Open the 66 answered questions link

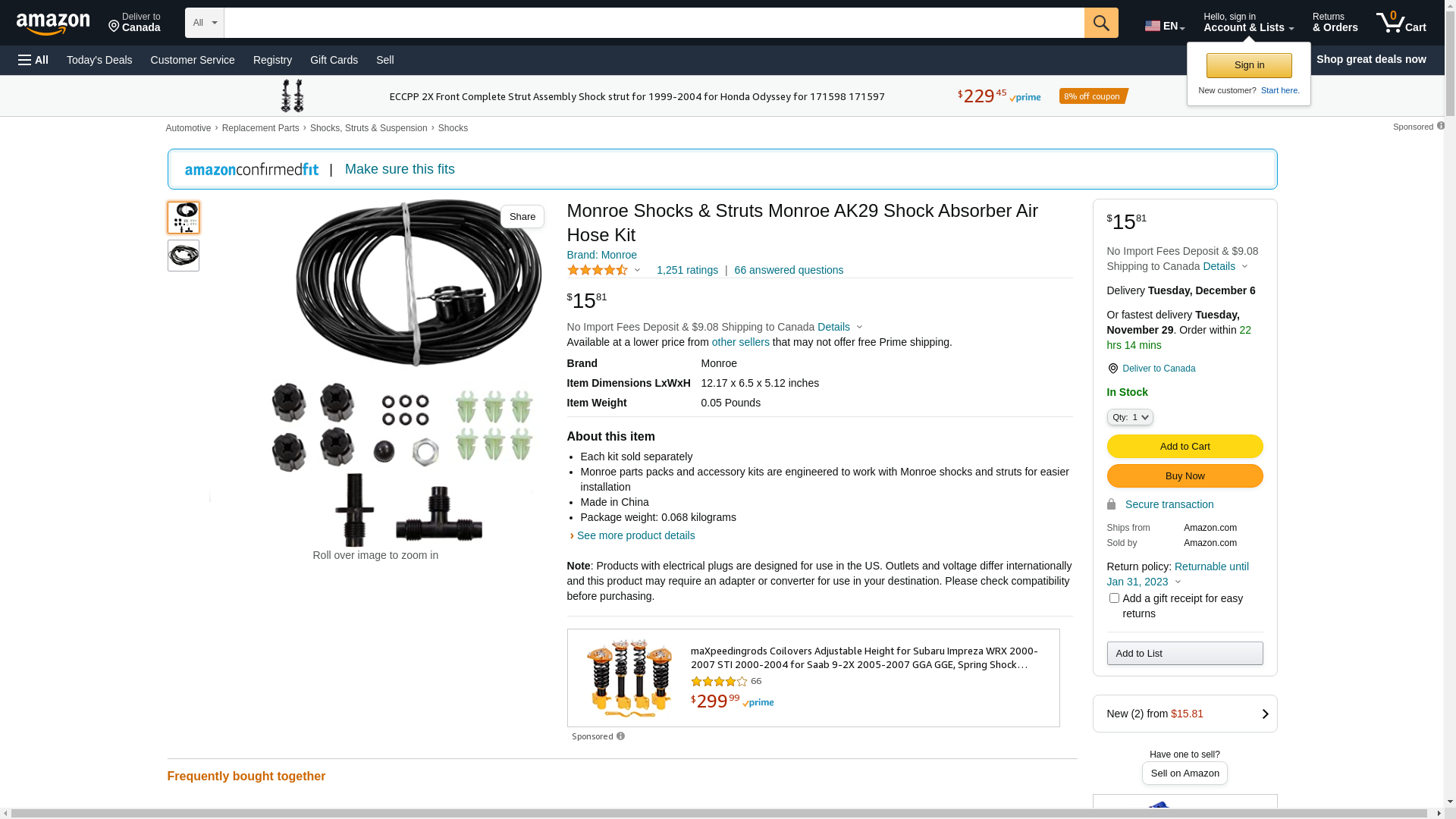pos(789,270)
